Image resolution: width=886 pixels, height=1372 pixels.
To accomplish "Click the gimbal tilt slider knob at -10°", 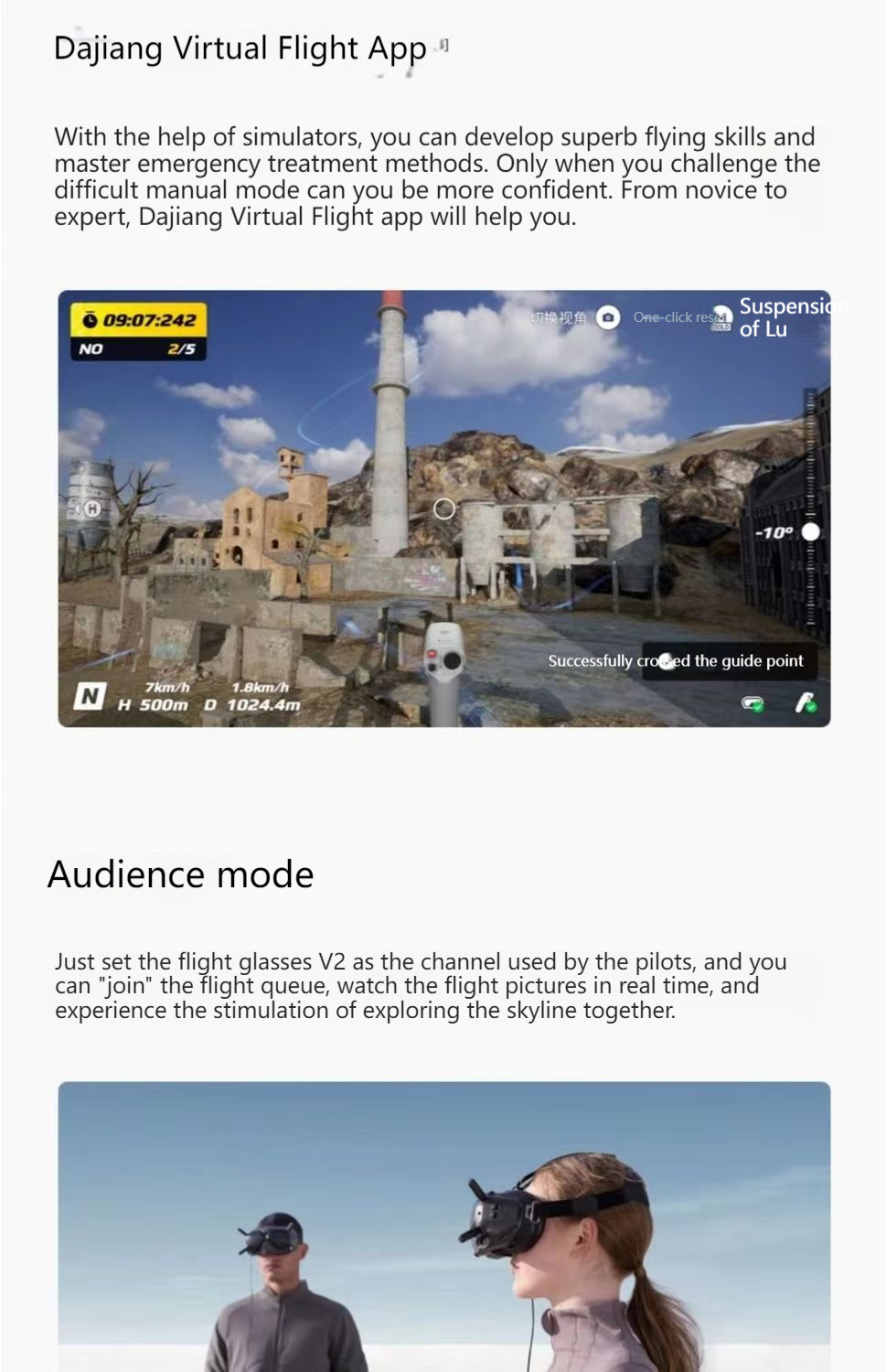I will [x=810, y=531].
